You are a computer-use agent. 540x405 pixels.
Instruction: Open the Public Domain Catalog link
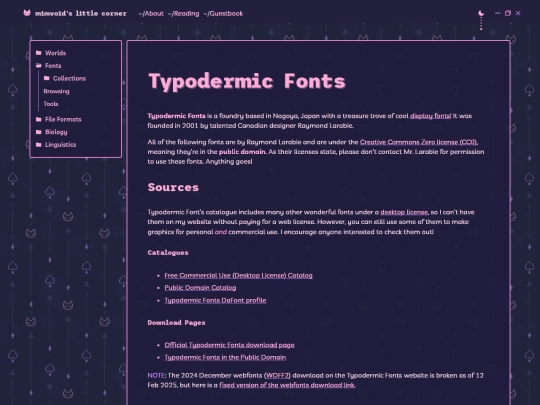(x=200, y=288)
